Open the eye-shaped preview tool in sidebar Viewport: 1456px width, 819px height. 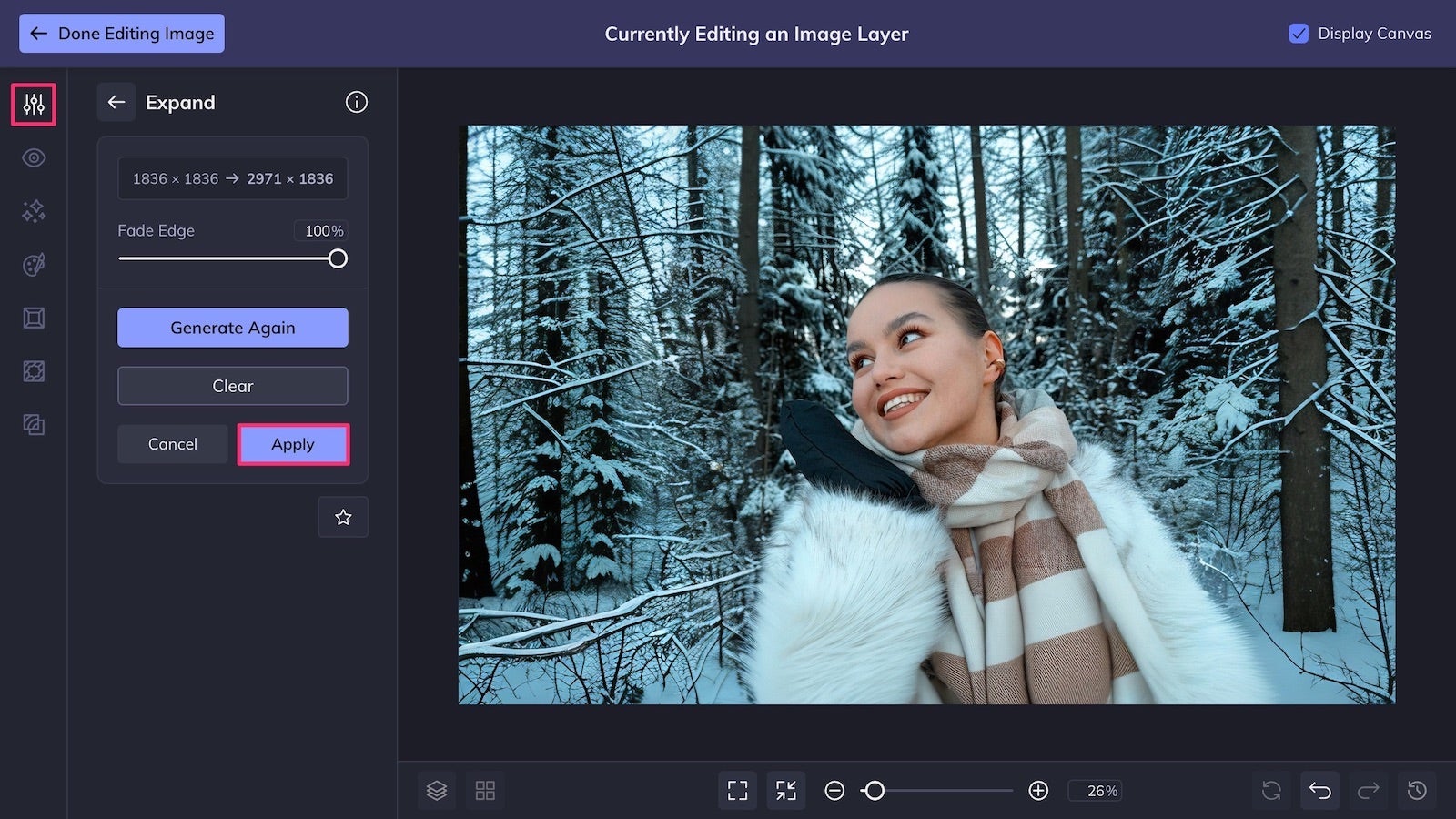33,157
